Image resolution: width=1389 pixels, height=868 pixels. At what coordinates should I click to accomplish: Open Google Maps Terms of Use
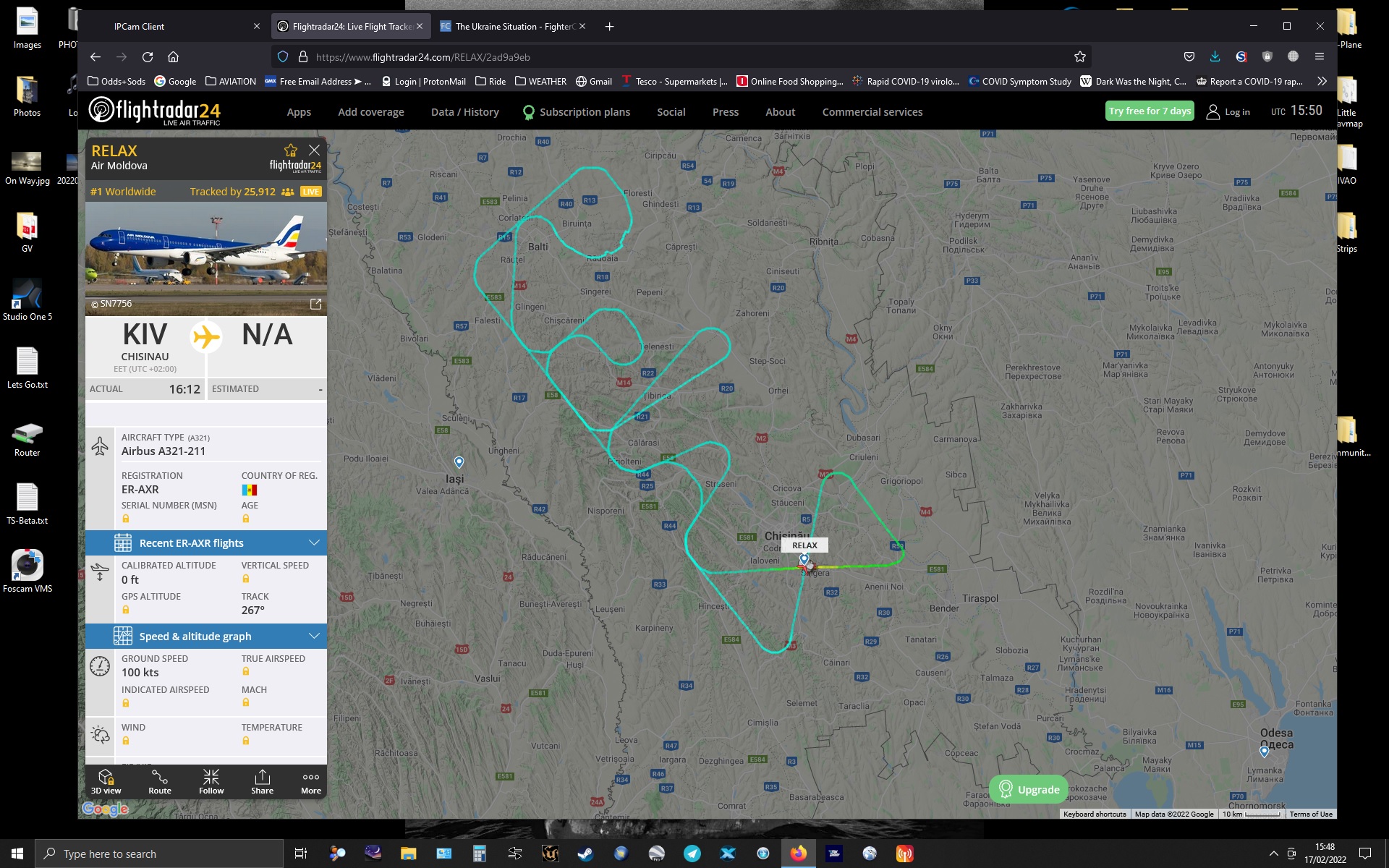click(1311, 814)
